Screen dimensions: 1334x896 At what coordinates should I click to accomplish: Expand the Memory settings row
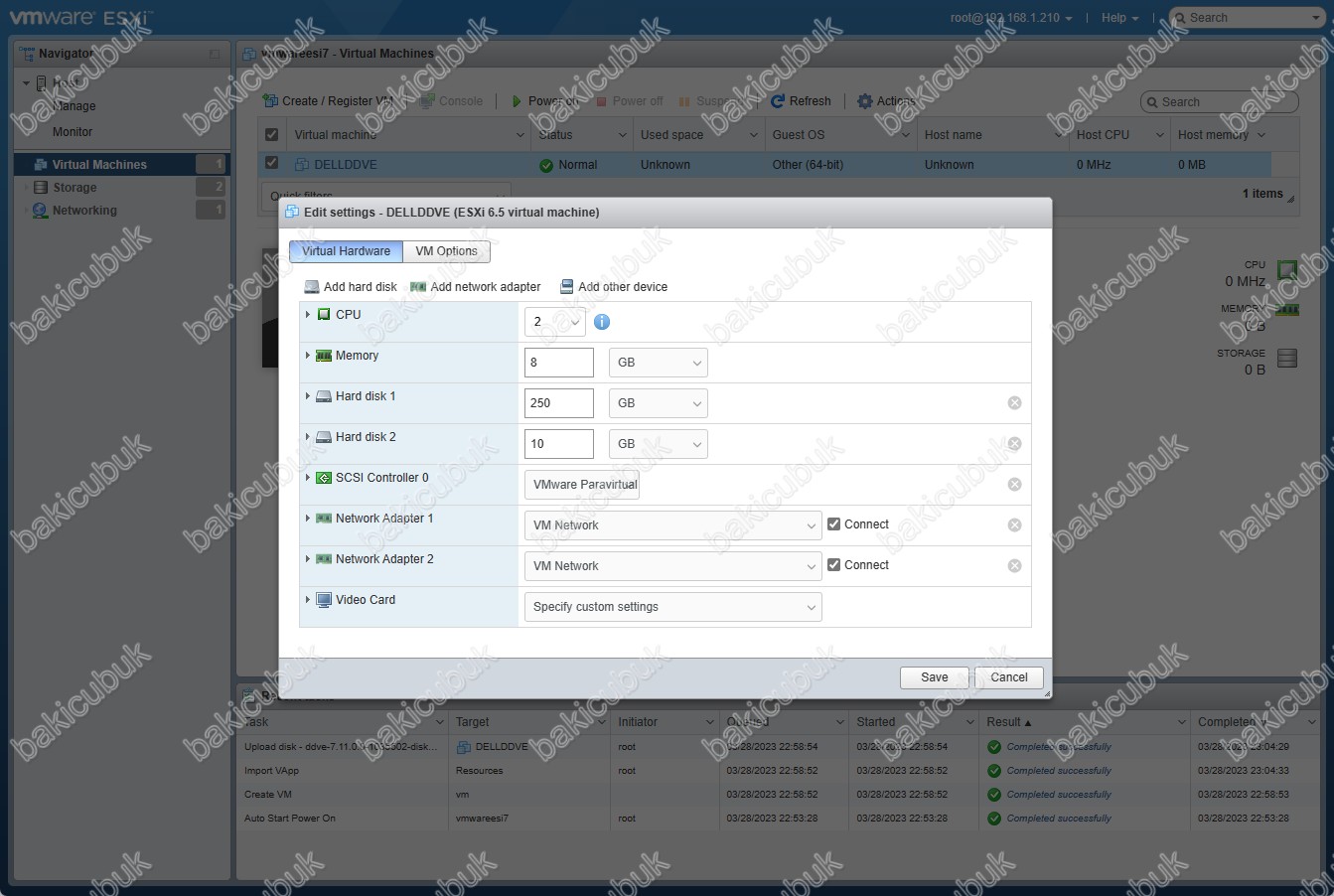coord(308,356)
